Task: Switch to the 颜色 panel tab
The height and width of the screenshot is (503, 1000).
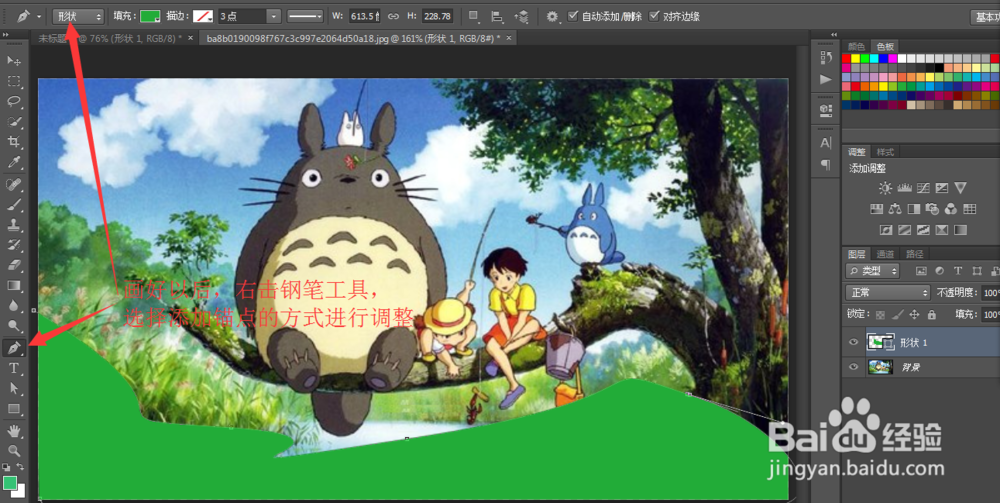Action: click(857, 47)
